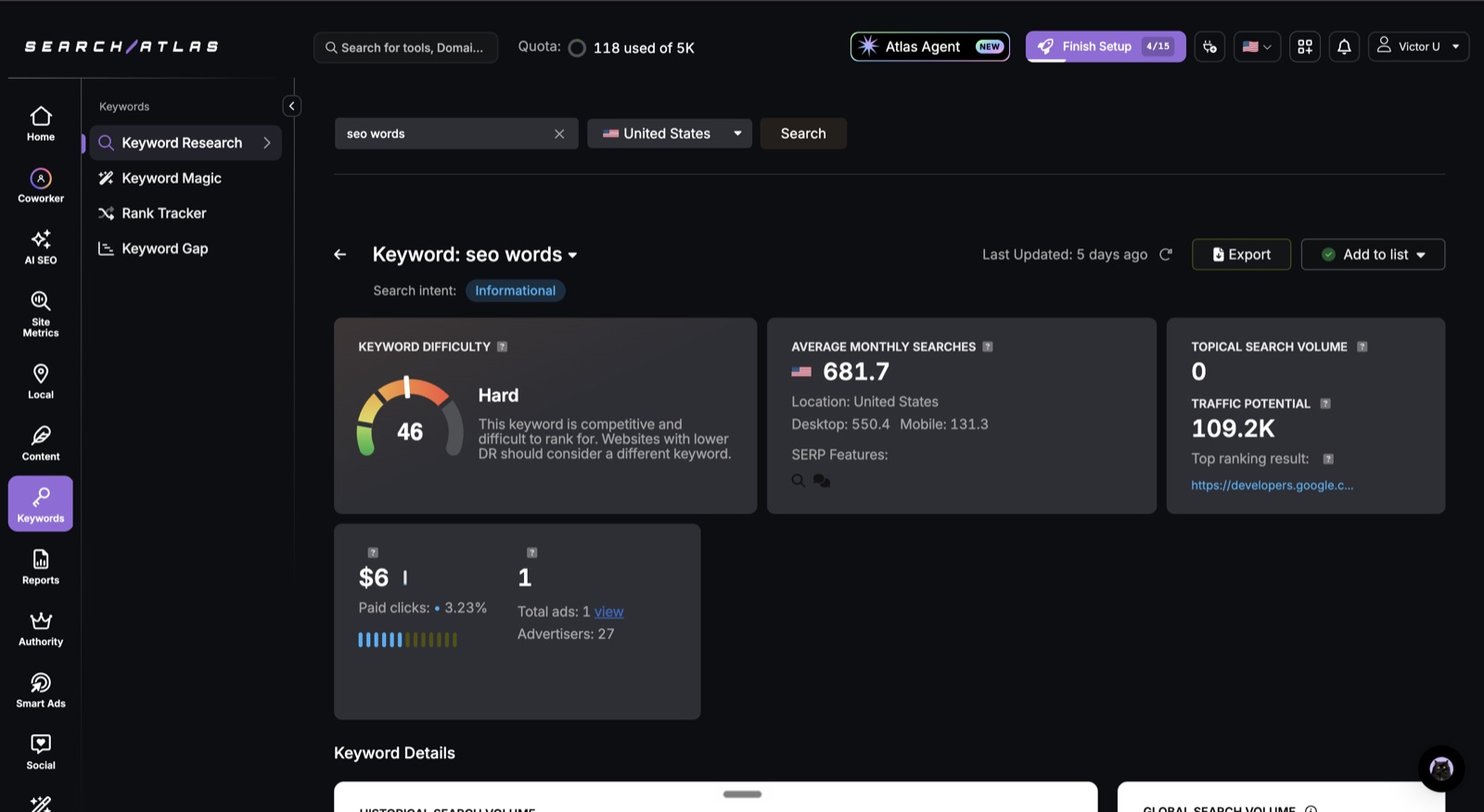This screenshot has width=1484, height=812.
Task: Open the Add to list dropdown
Action: click(x=1373, y=254)
